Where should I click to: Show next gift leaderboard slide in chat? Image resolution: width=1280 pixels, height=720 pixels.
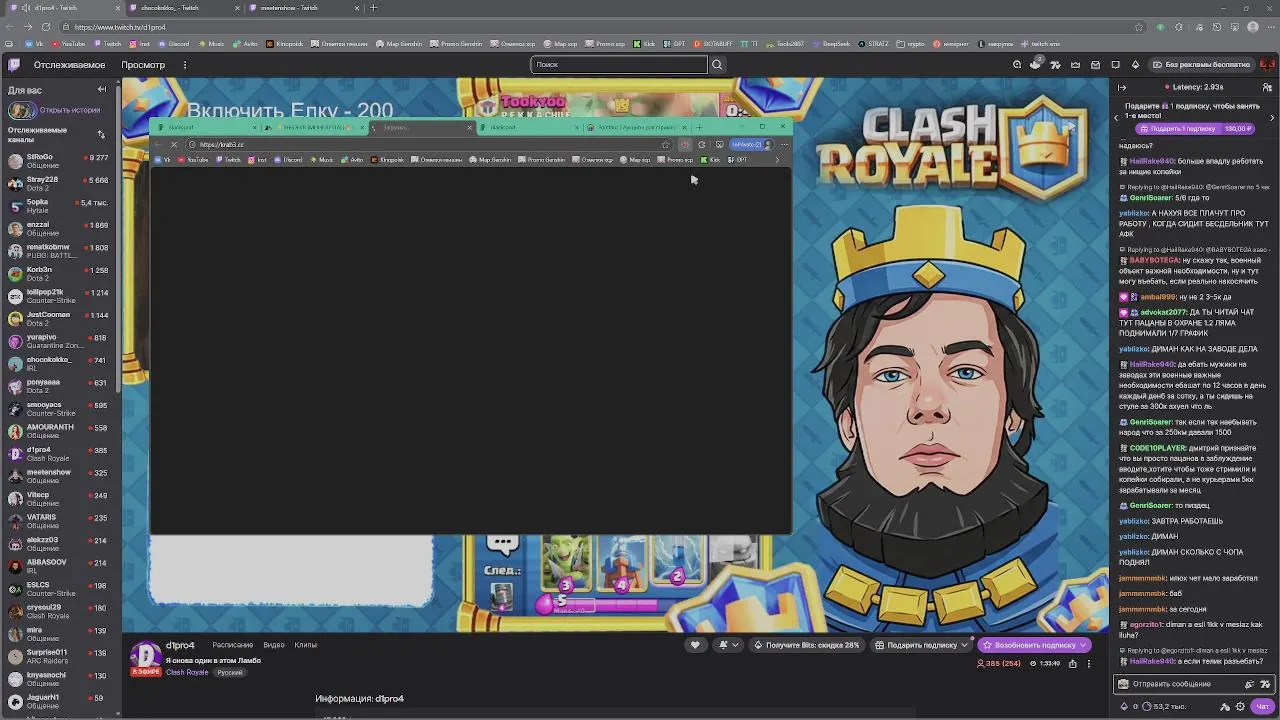click(1272, 118)
